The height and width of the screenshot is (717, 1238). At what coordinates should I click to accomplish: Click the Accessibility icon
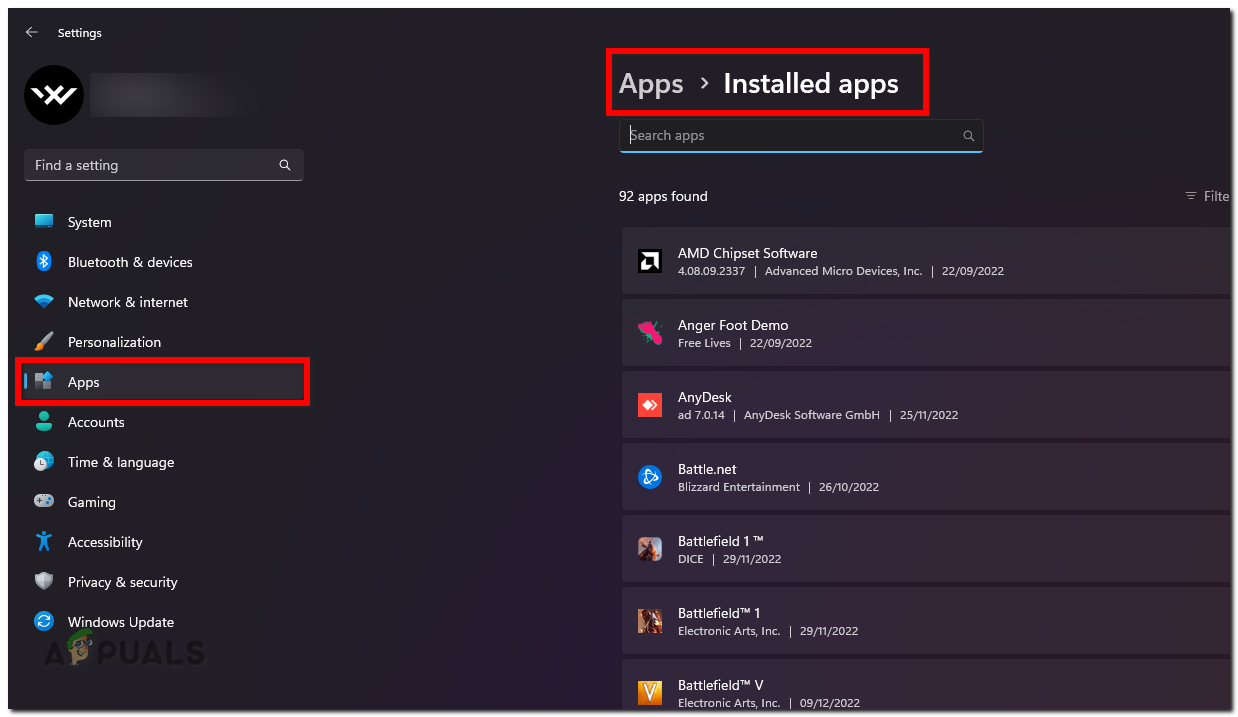(x=44, y=541)
